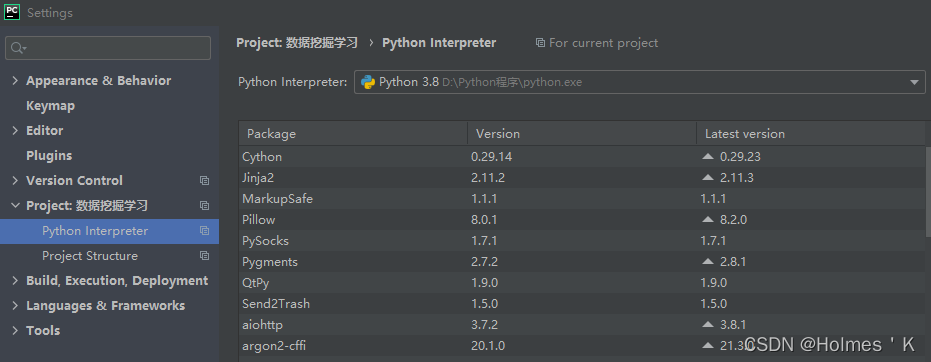Open the Keymap settings page
The image size is (931, 362).
tap(50, 106)
